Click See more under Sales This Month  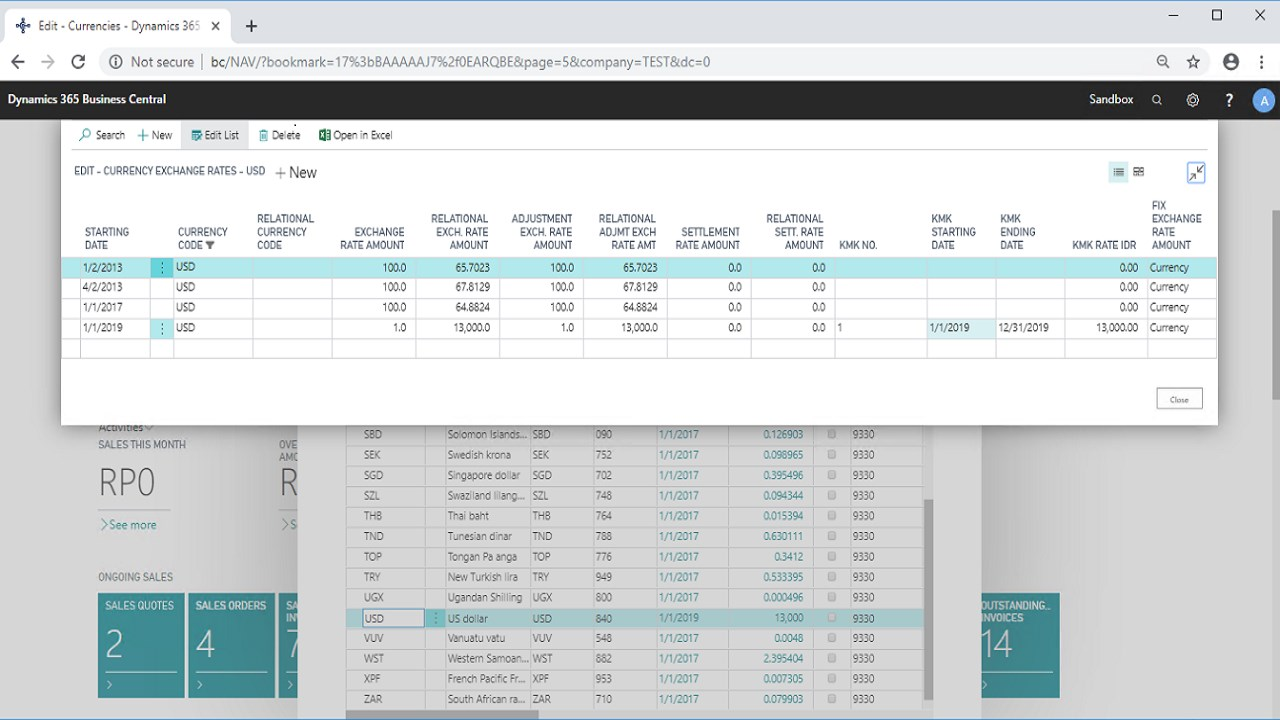pyautogui.click(x=128, y=525)
